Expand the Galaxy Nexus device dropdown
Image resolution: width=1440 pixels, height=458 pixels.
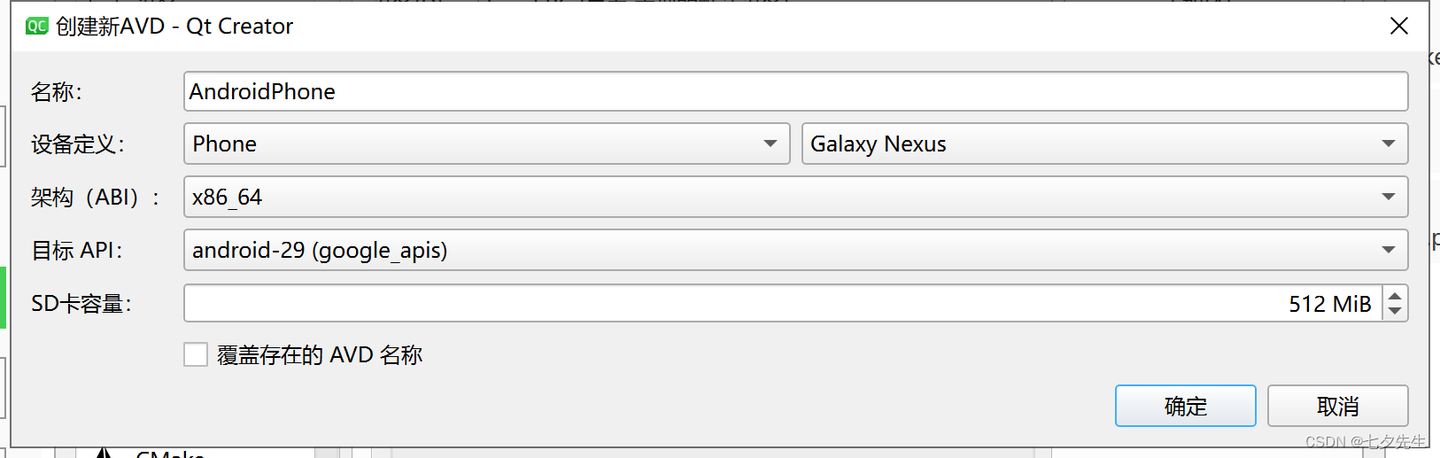coord(1104,144)
